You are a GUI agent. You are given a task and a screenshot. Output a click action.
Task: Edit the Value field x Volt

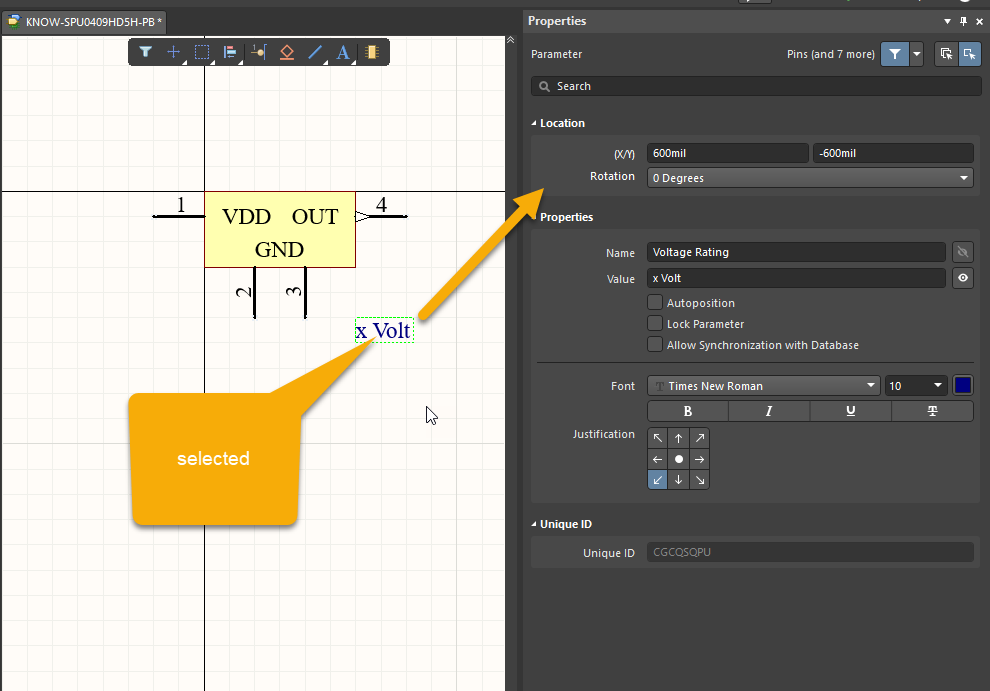tap(796, 278)
